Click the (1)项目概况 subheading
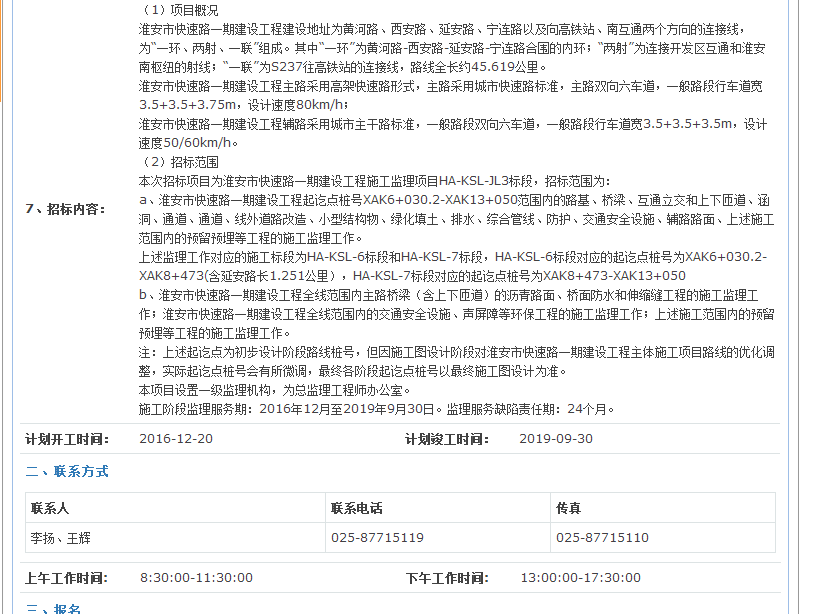Viewport: 816px width, 614px height. [178, 9]
